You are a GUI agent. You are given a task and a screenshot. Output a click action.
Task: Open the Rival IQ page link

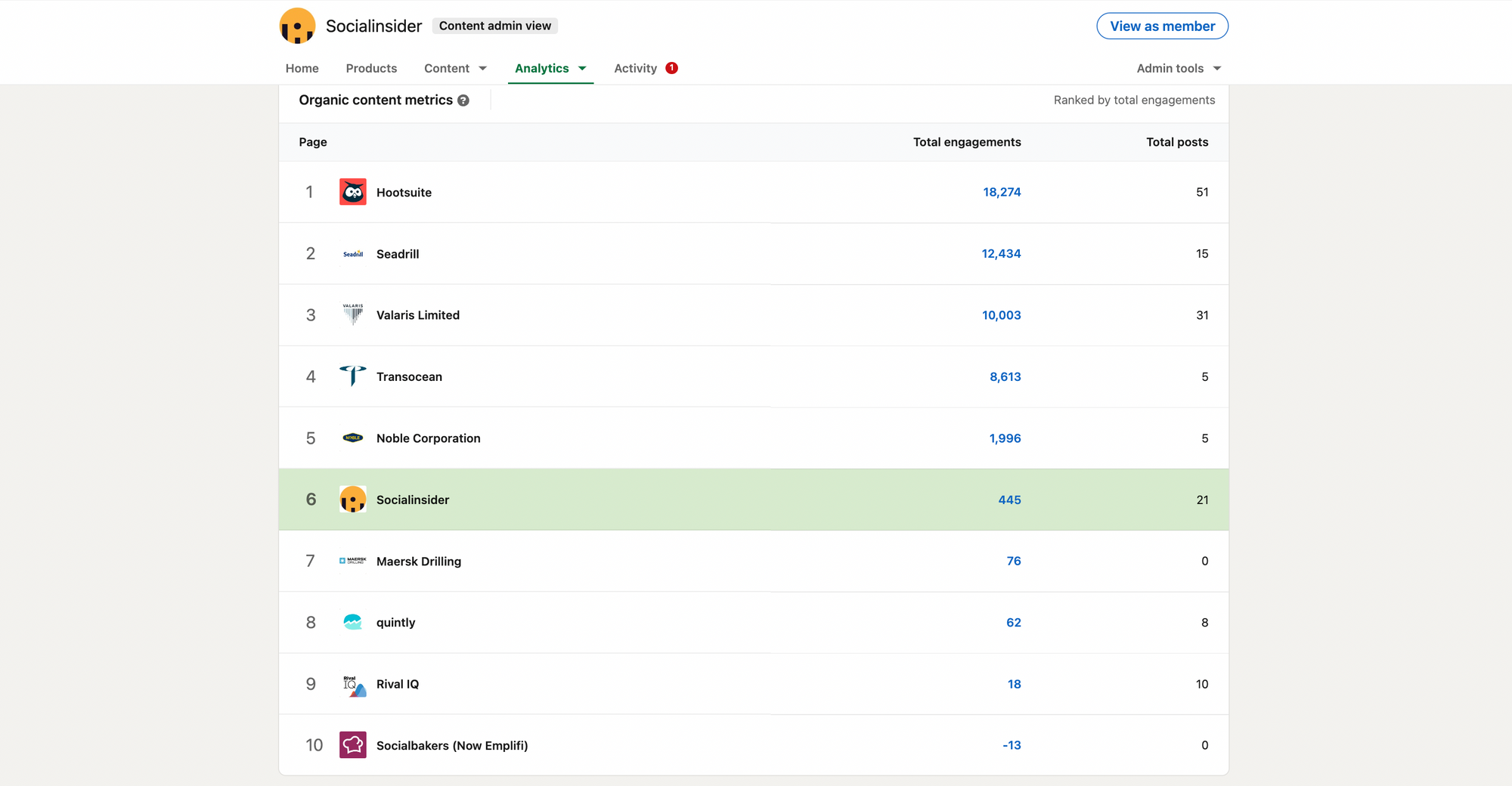[x=398, y=684]
